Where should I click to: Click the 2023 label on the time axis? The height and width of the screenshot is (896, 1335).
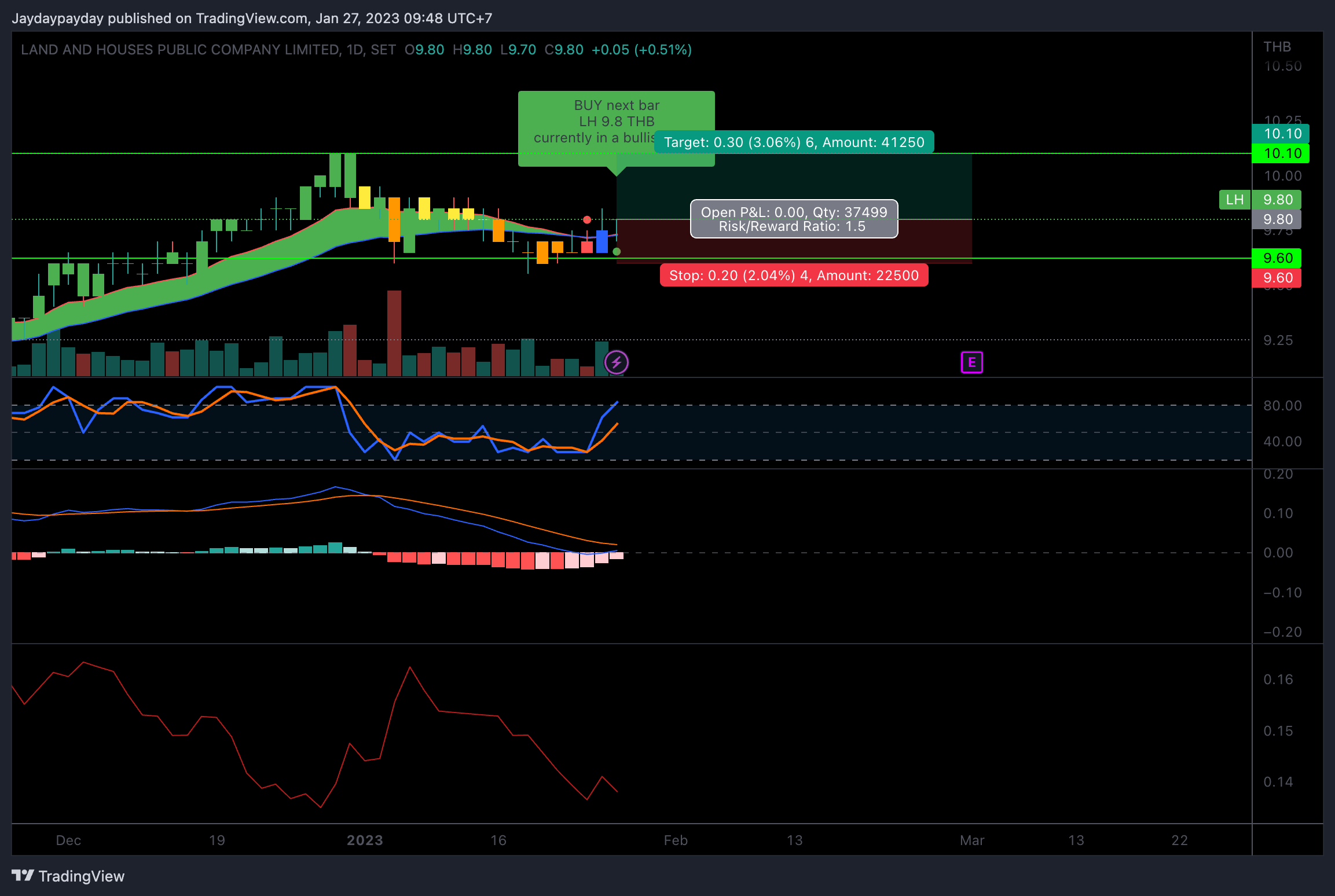pos(365,840)
